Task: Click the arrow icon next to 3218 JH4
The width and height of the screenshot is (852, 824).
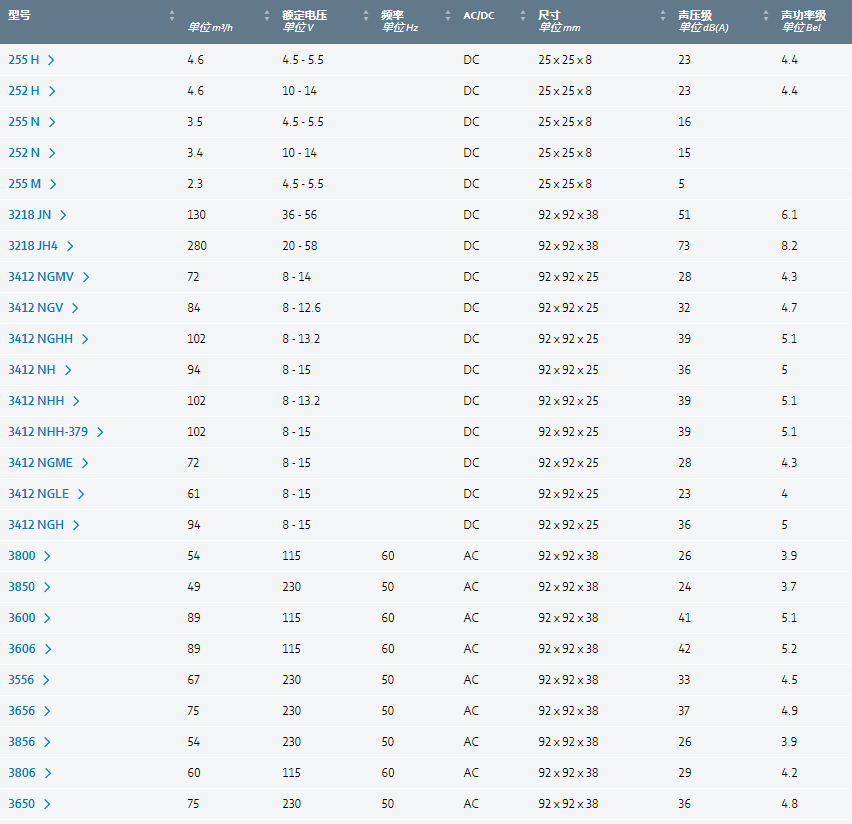Action: coord(70,246)
